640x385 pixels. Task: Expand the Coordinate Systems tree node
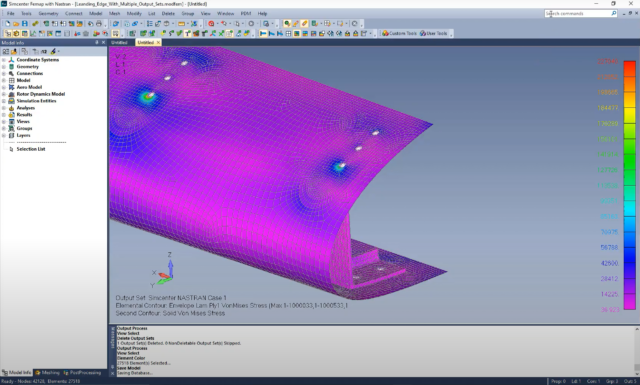4,60
